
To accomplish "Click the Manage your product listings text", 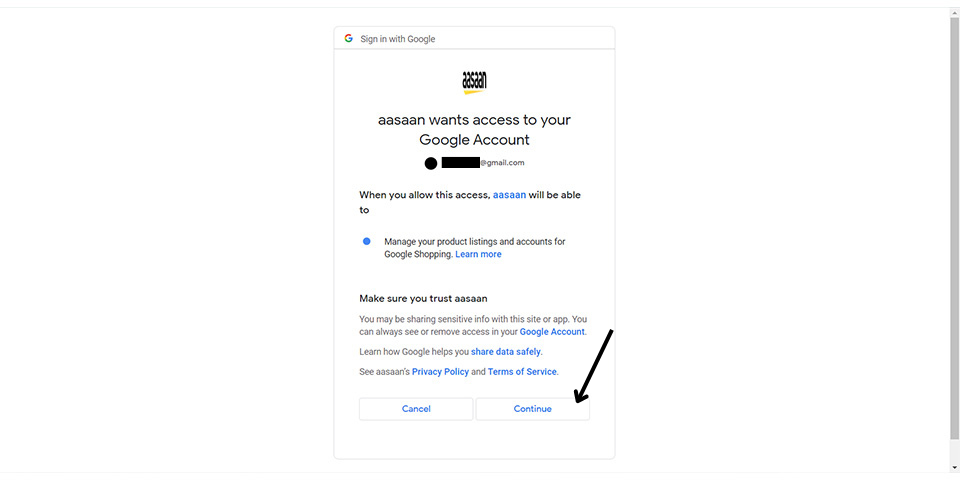I will click(474, 248).
